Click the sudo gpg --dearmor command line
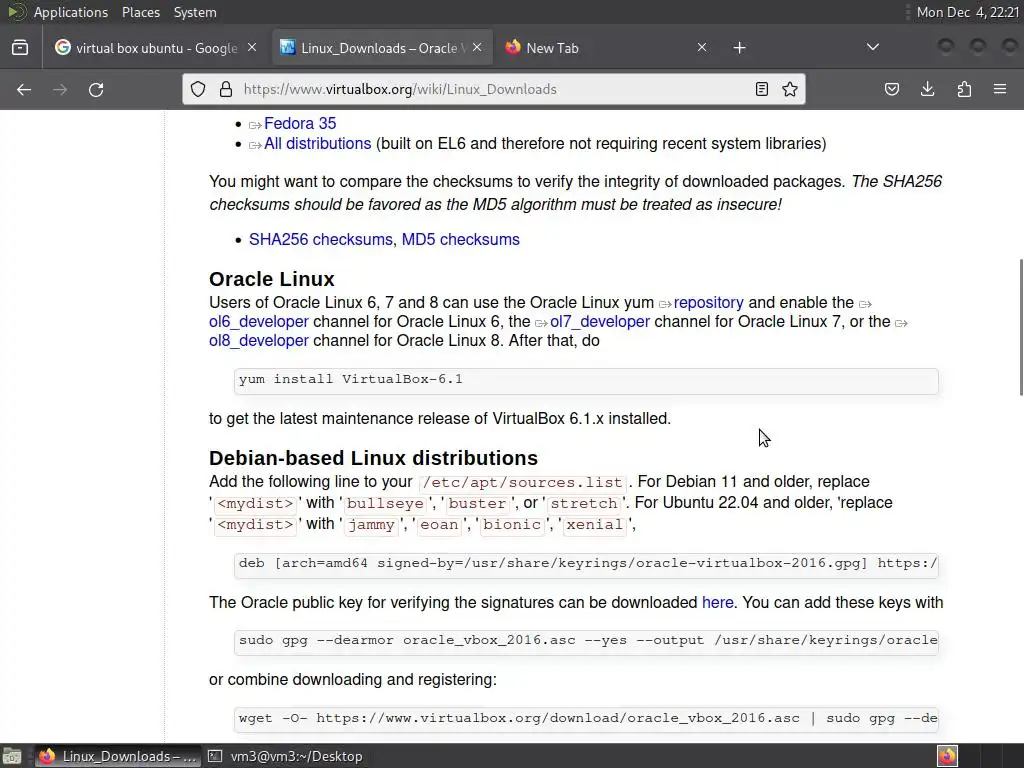This screenshot has height=768, width=1024. tap(586, 642)
